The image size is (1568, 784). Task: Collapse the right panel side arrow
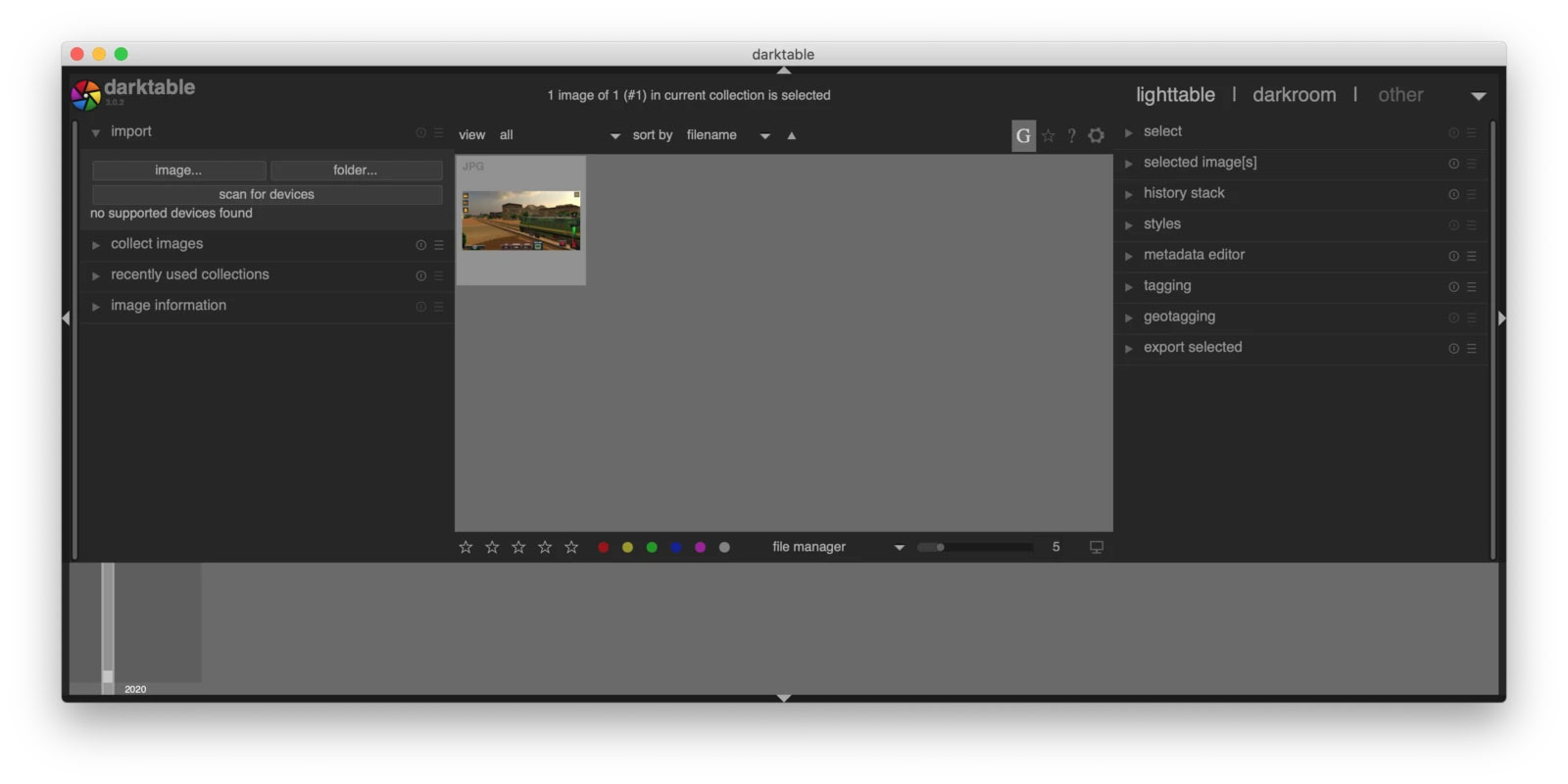(x=1501, y=318)
